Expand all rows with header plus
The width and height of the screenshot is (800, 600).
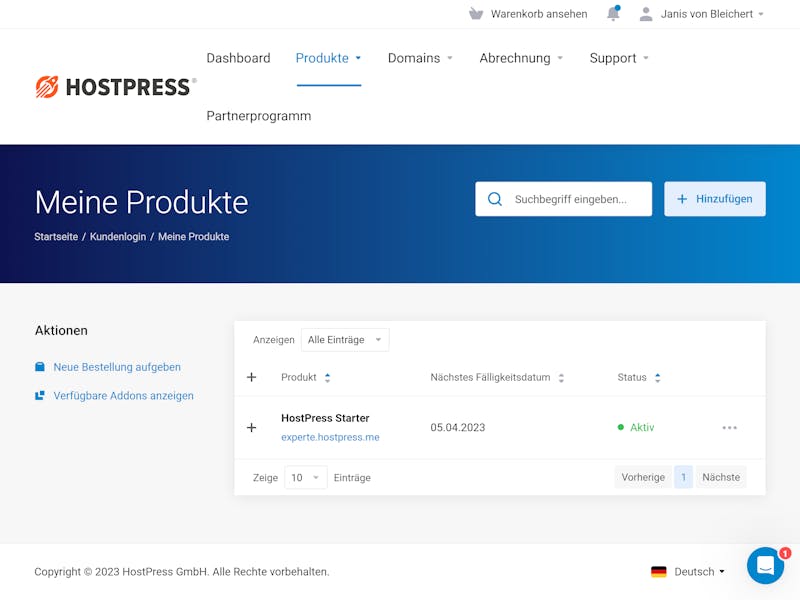tap(251, 377)
